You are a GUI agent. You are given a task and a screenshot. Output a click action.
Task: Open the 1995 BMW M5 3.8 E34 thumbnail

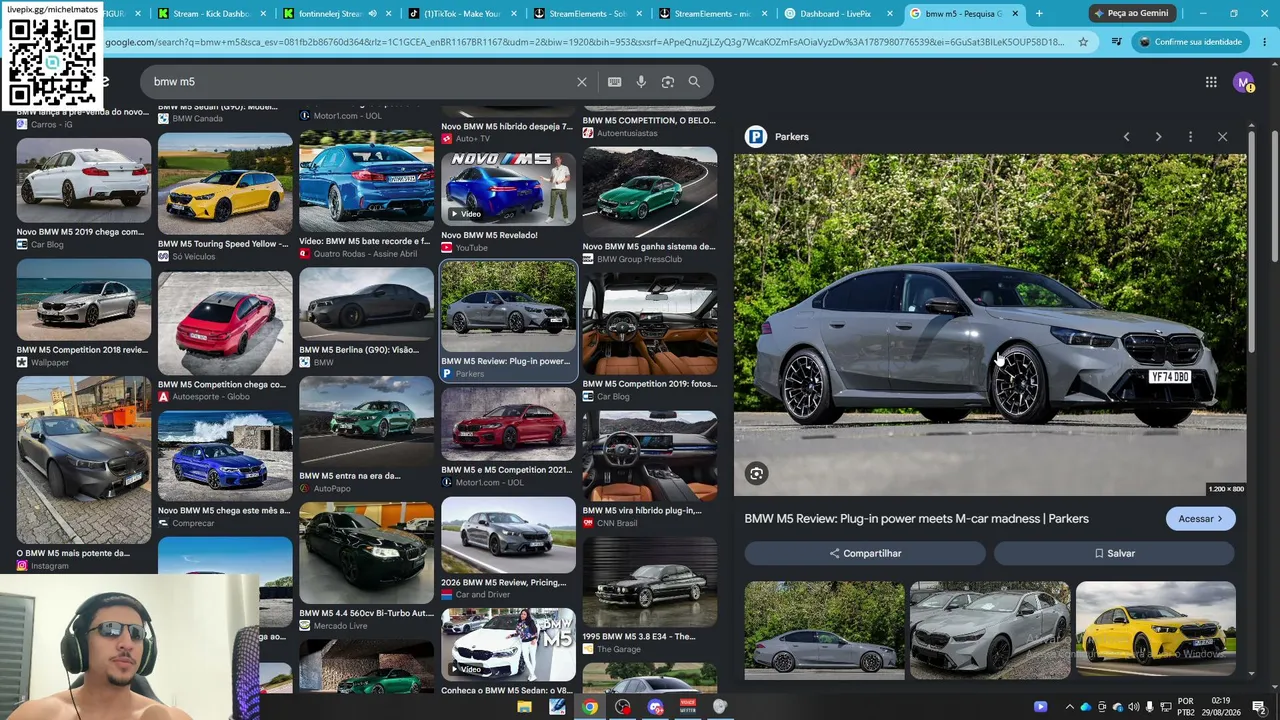click(650, 583)
